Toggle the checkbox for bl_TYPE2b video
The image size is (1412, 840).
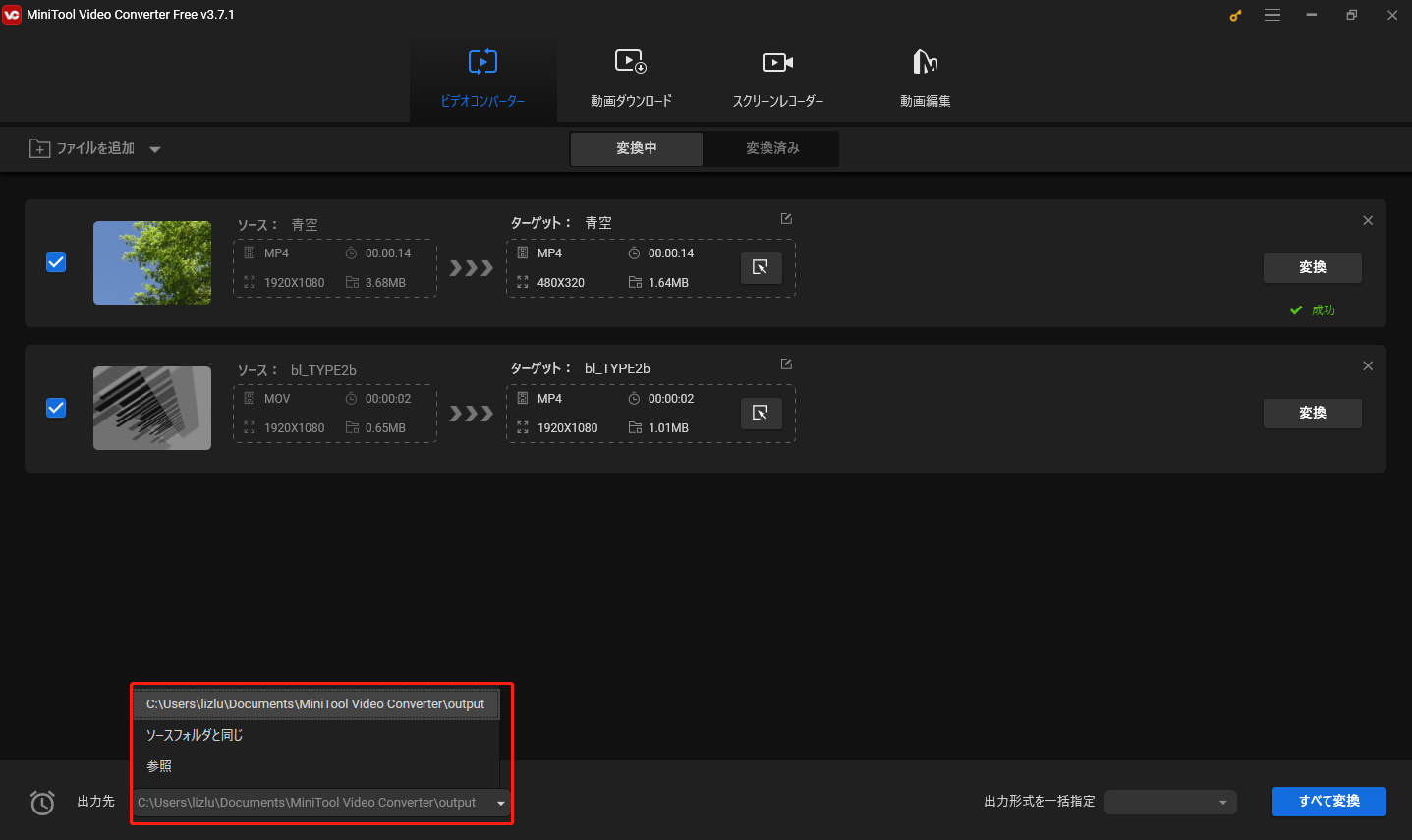click(56, 408)
